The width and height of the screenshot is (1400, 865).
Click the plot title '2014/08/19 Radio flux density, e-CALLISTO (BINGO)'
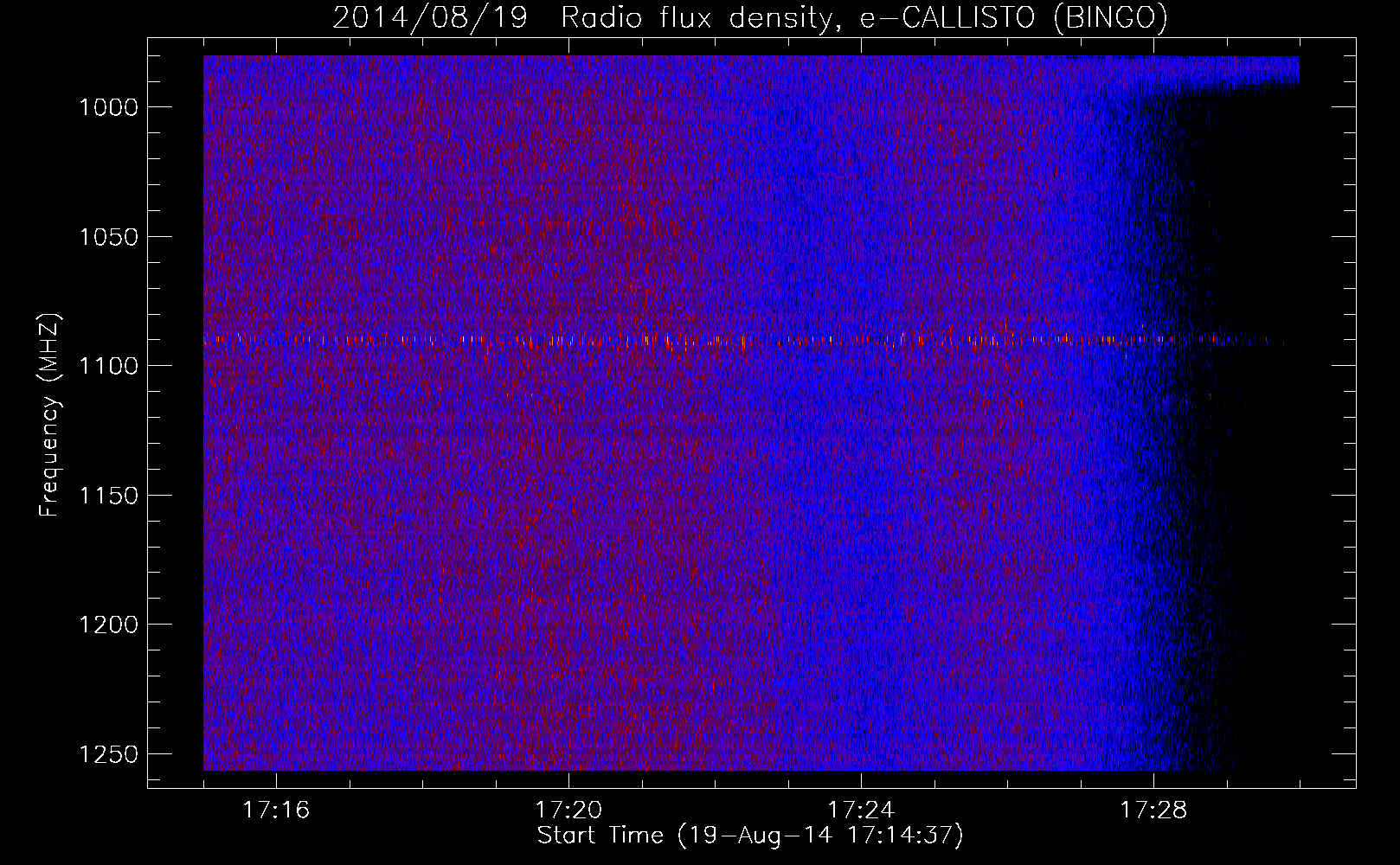coord(750,17)
